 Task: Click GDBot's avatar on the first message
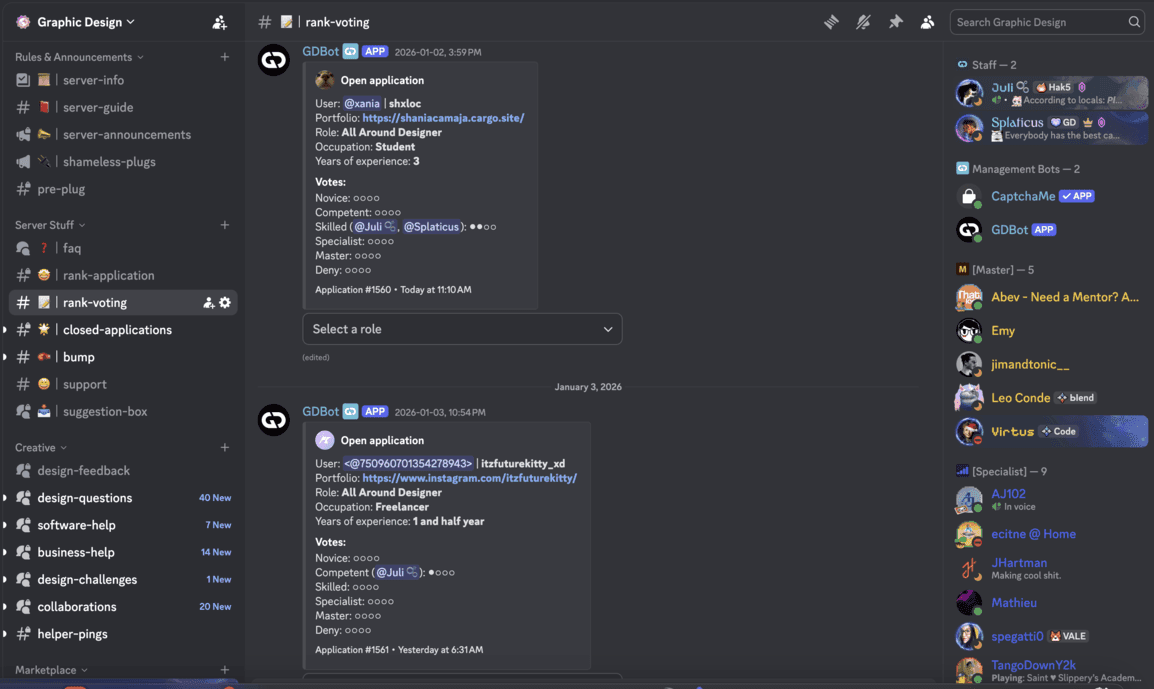273,59
